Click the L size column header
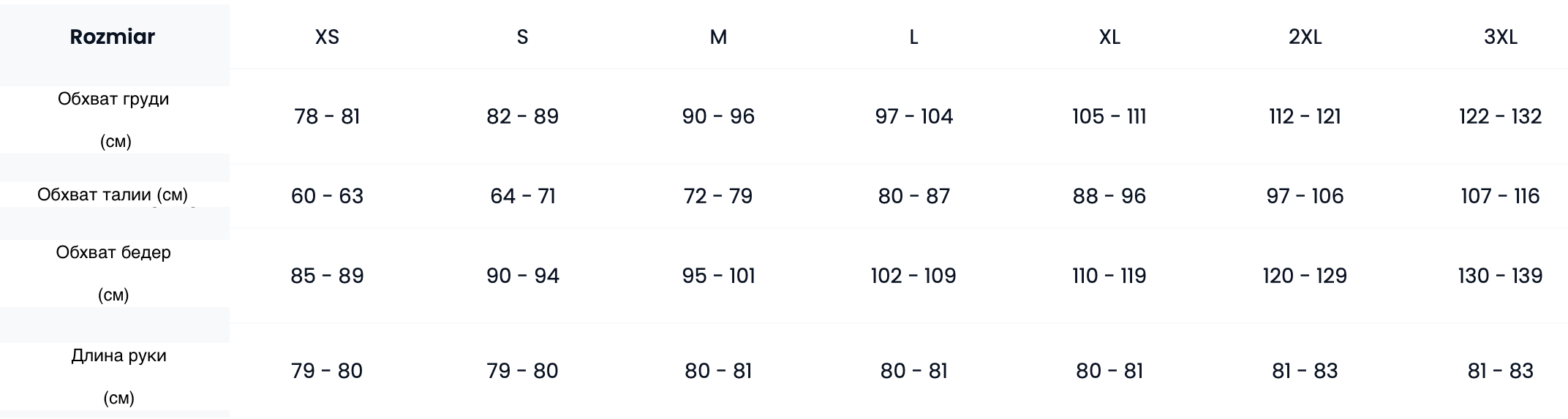The width and height of the screenshot is (1568, 419). point(913,37)
